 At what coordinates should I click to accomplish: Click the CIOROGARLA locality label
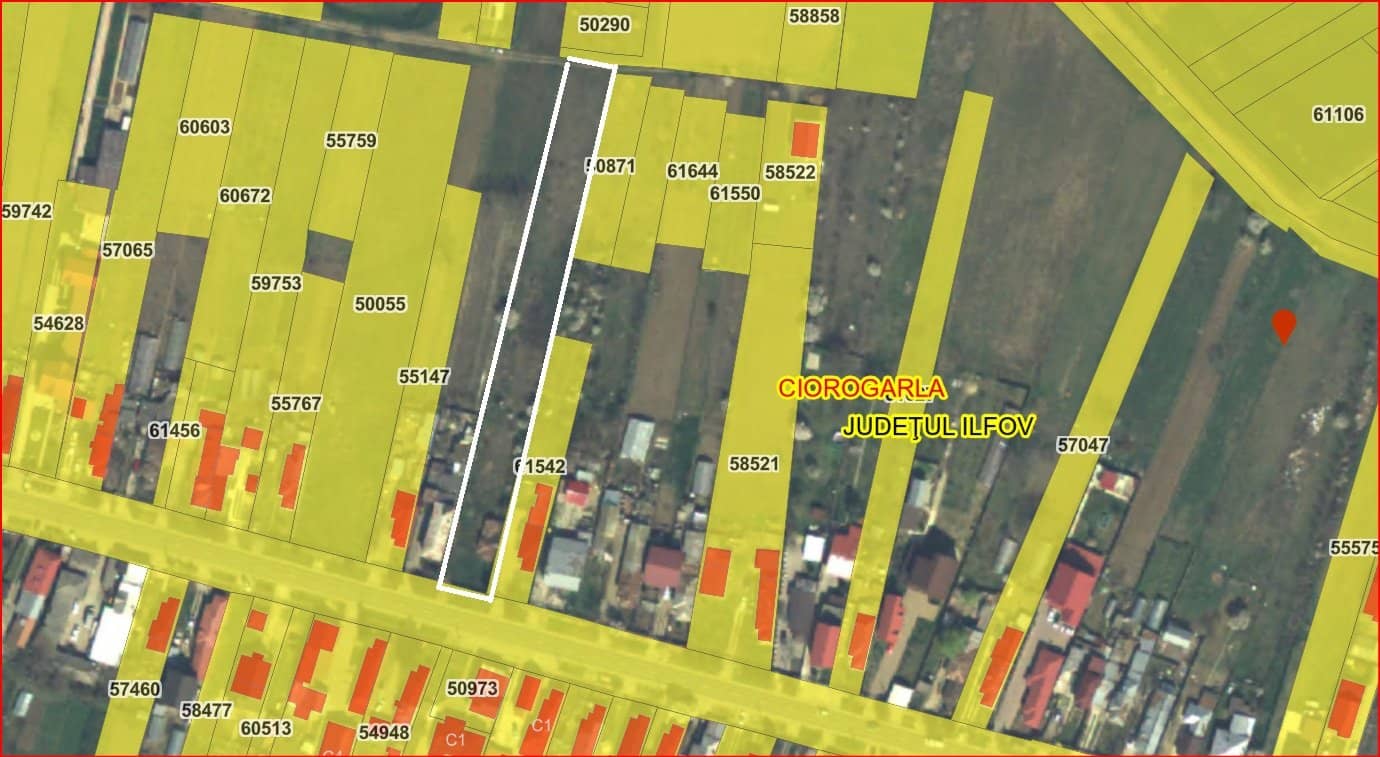(861, 387)
